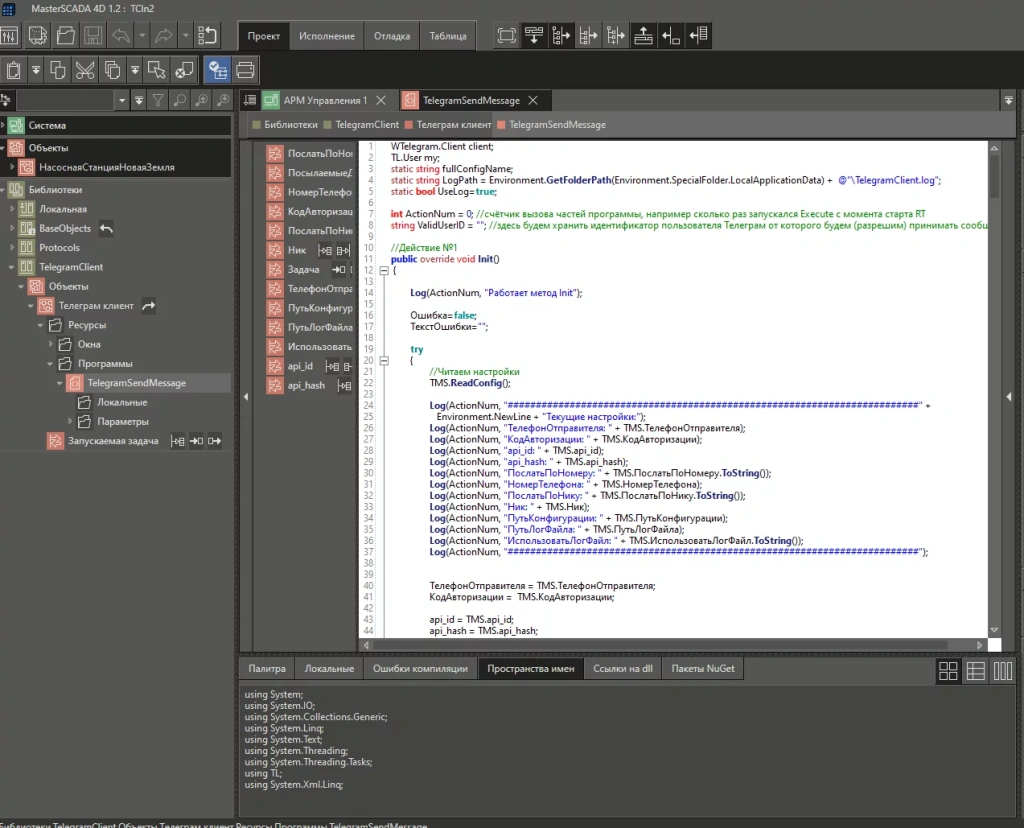This screenshot has width=1024, height=828.
Task: Click the Телеграм клиент breadcrumb link
Action: pos(454,125)
